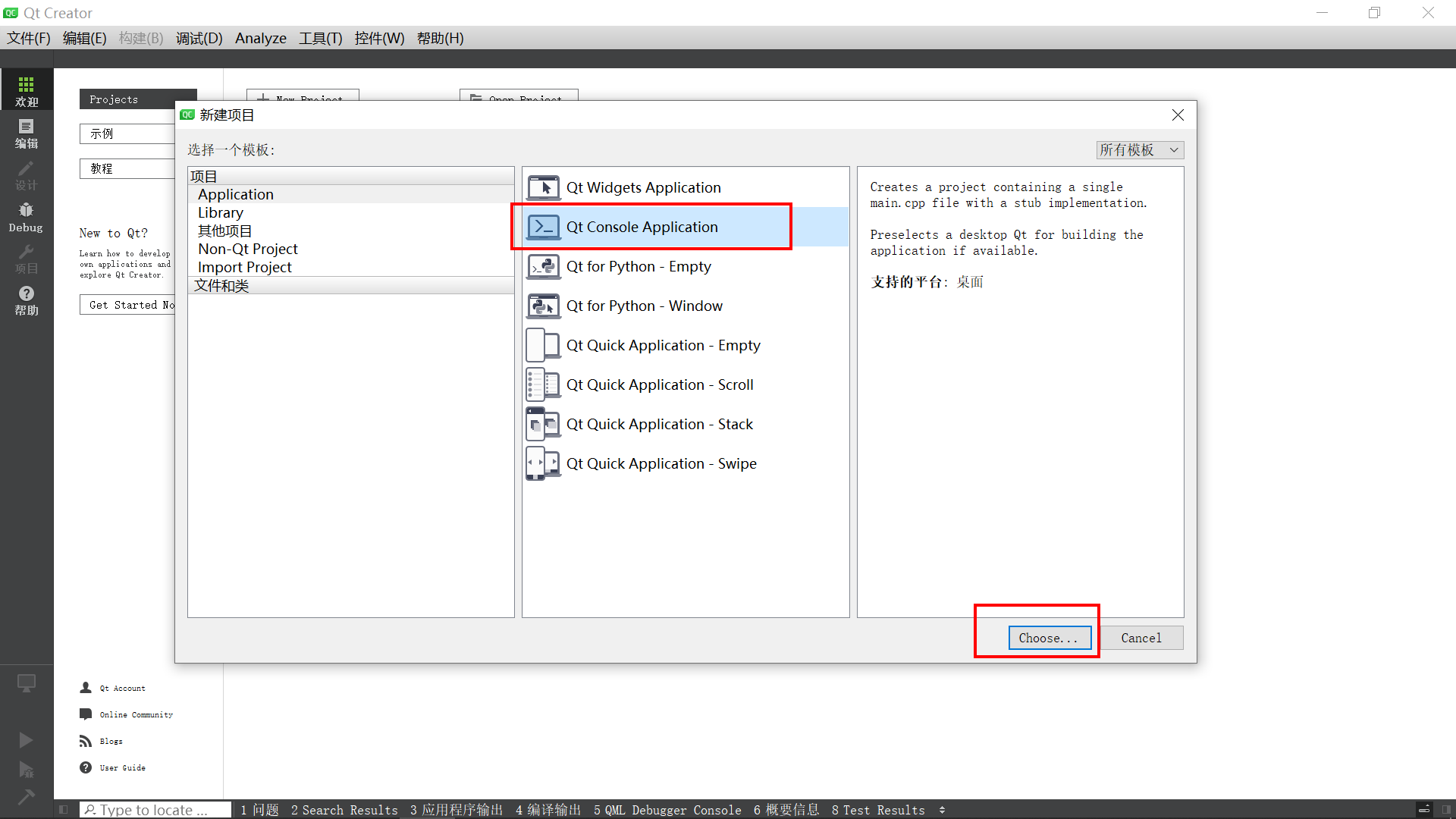Screen dimensions: 1456x819
Task: Choose the Qt Quick Application - Swipe icon
Action: 543,463
